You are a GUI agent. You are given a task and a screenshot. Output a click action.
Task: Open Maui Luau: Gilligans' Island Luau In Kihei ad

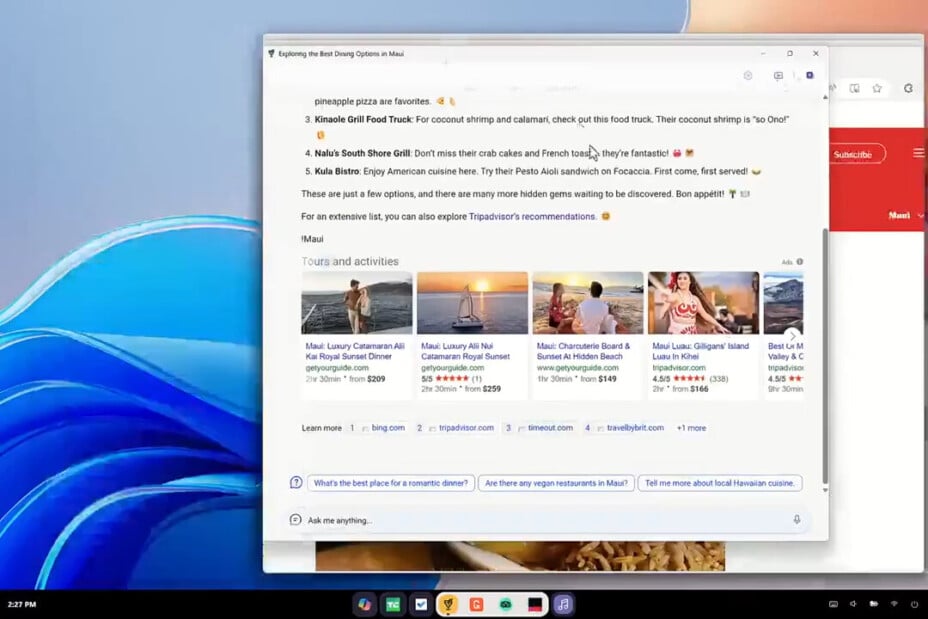(700, 351)
